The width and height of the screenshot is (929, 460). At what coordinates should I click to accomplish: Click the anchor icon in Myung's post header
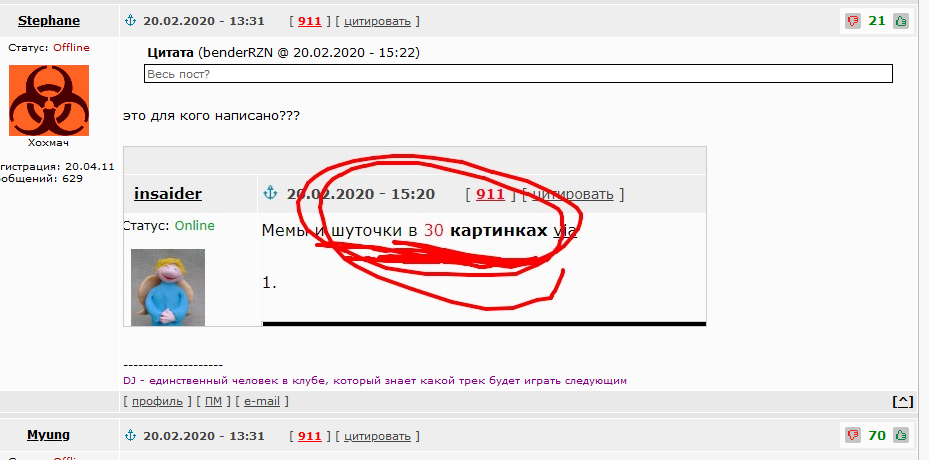130,436
